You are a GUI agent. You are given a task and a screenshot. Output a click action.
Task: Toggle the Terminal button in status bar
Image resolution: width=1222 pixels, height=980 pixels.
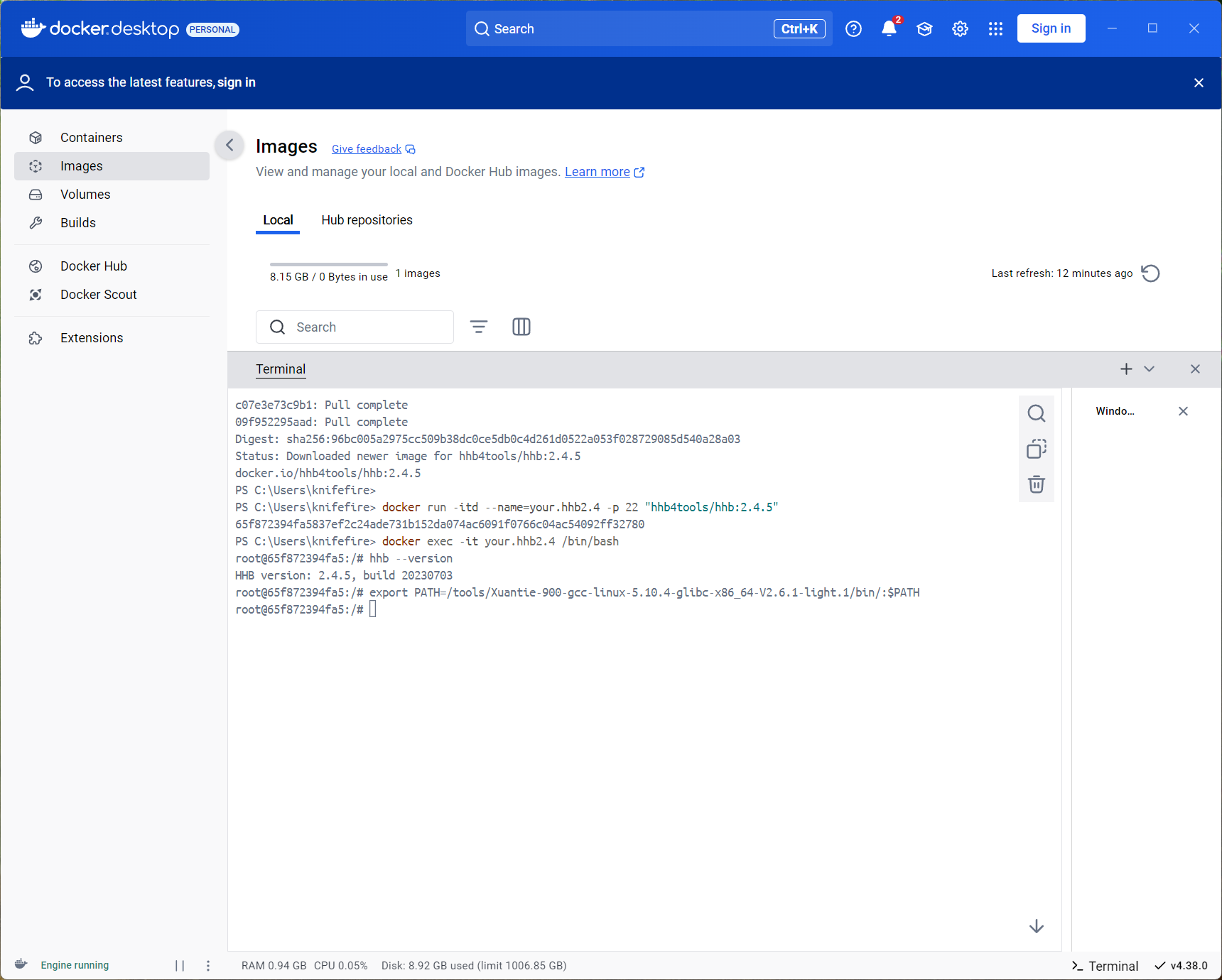pyautogui.click(x=1105, y=966)
